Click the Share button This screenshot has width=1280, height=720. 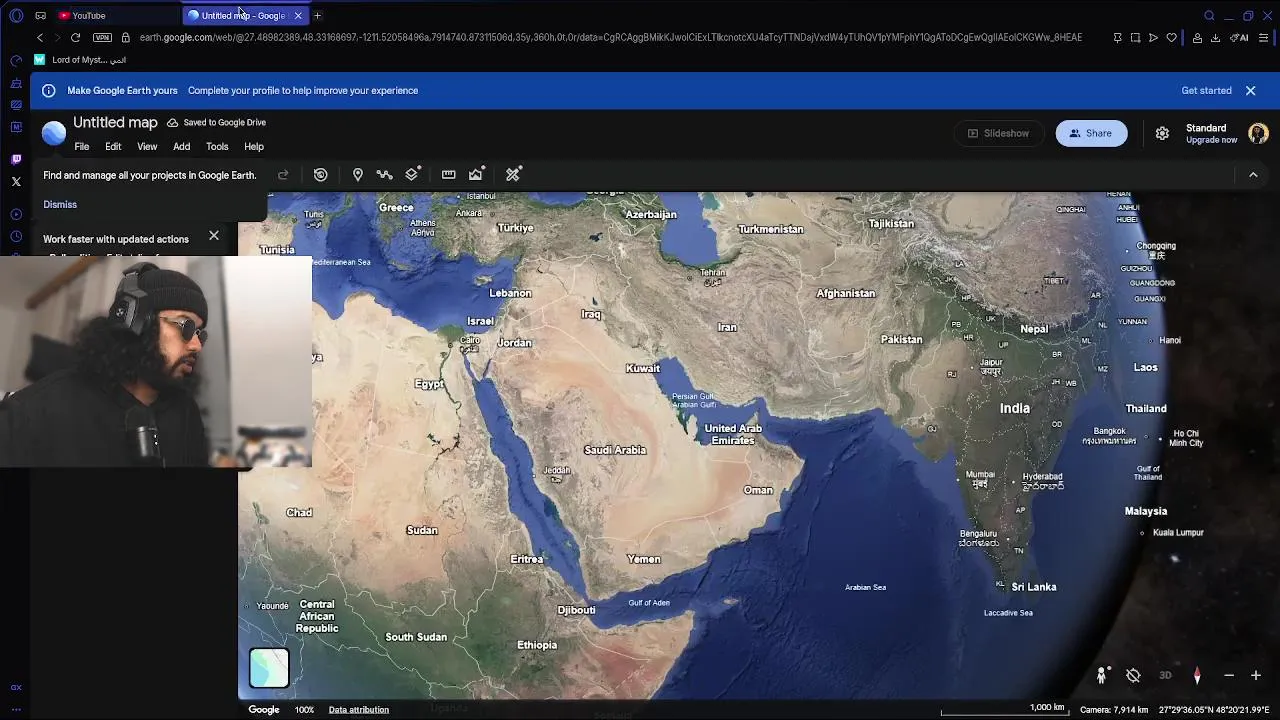[1091, 133]
